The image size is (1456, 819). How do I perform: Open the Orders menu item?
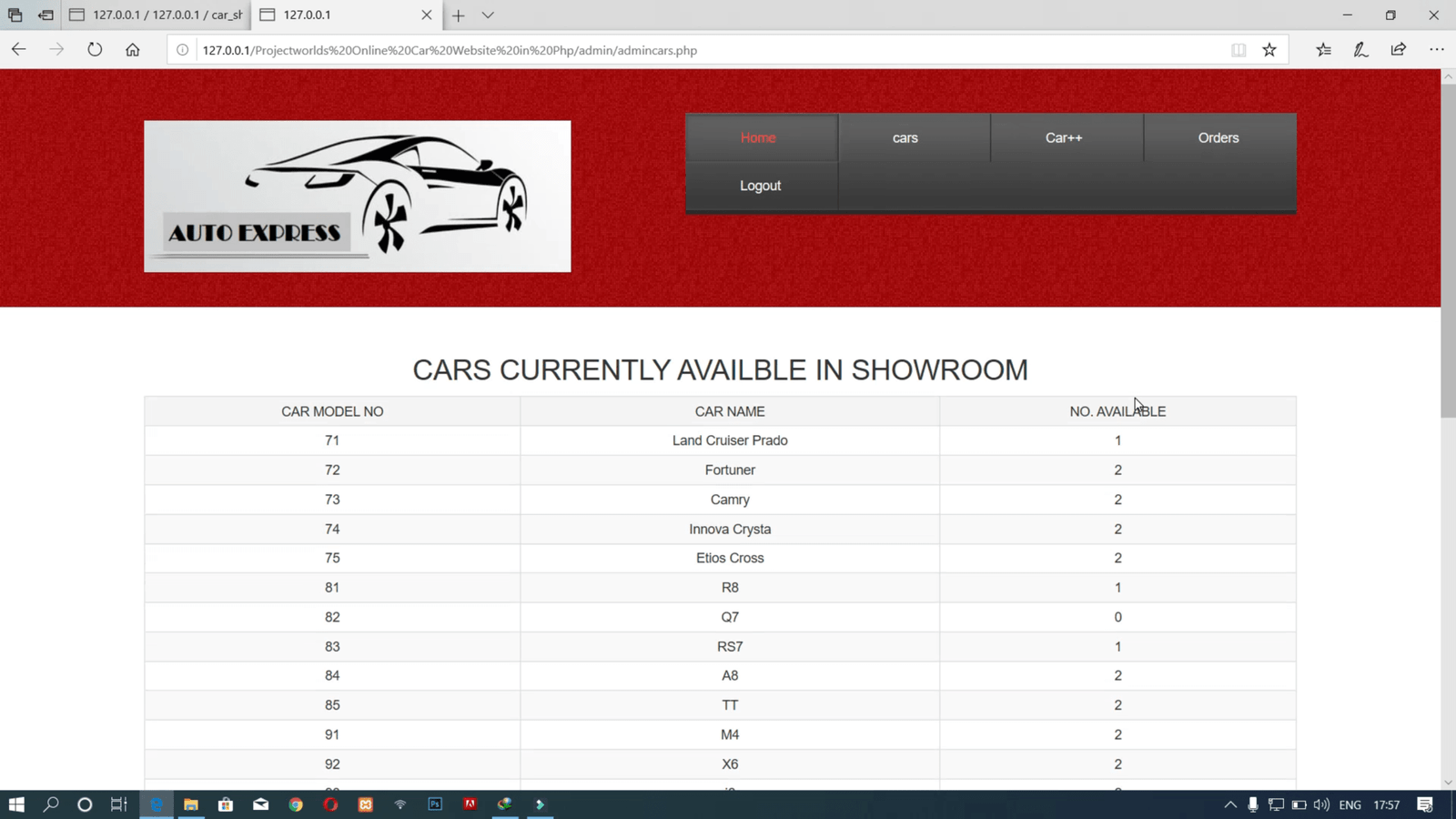tap(1218, 138)
